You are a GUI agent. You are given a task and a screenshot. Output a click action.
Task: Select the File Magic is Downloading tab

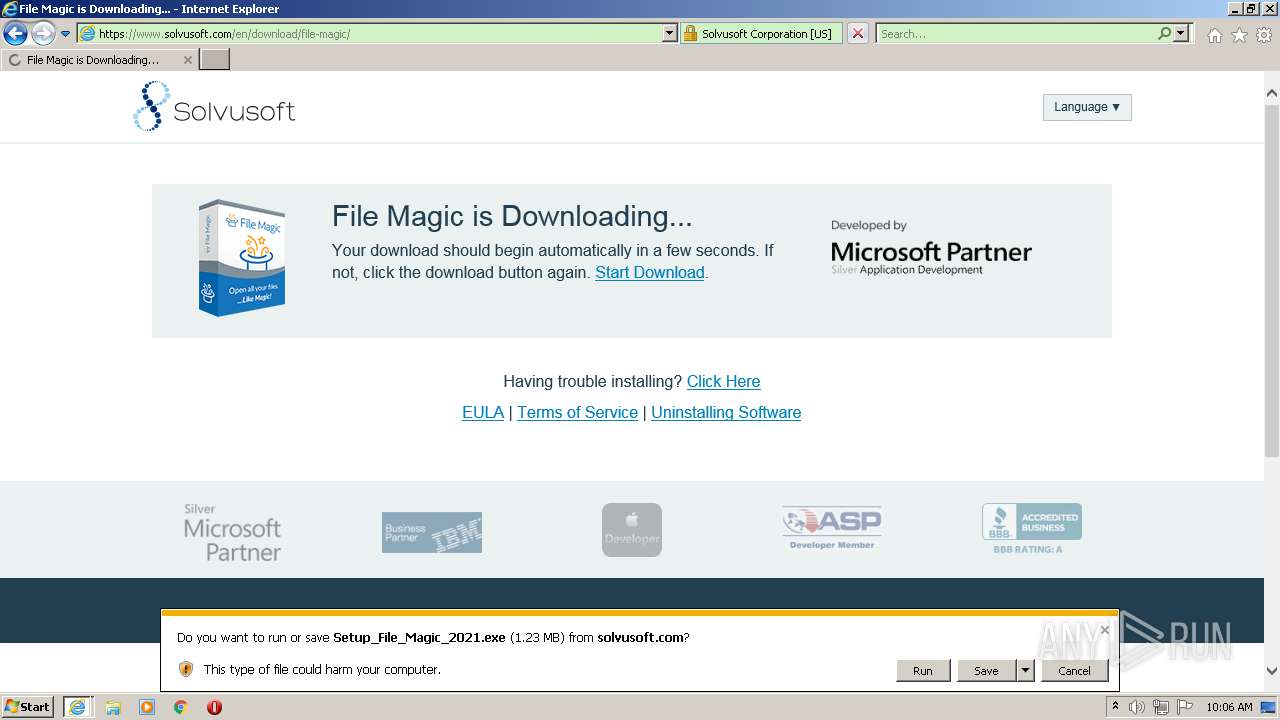tap(92, 60)
